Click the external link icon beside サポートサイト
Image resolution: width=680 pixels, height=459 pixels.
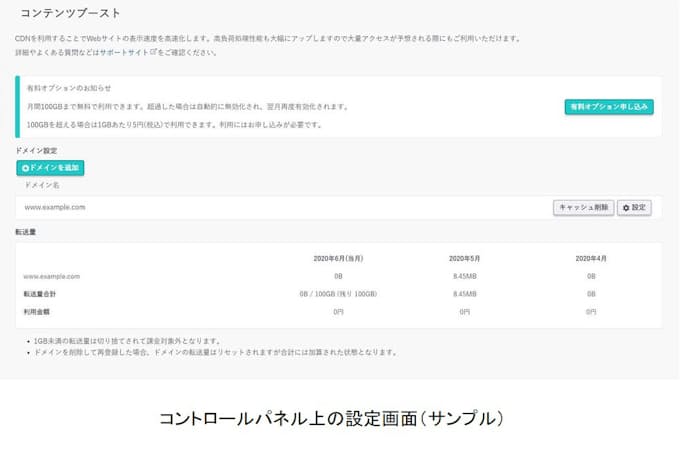pos(153,52)
